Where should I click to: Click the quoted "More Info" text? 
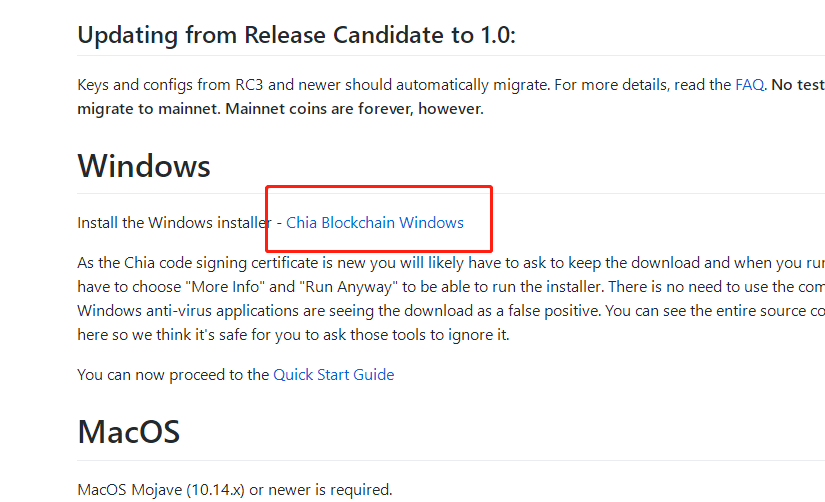225,287
